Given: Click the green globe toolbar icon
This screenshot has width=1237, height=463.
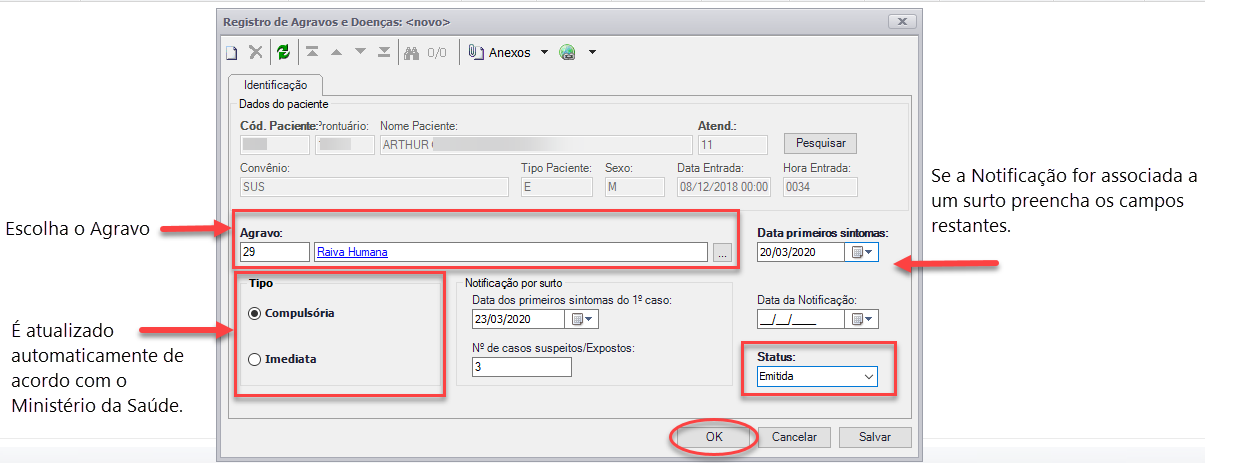Looking at the screenshot, I should click(x=568, y=53).
